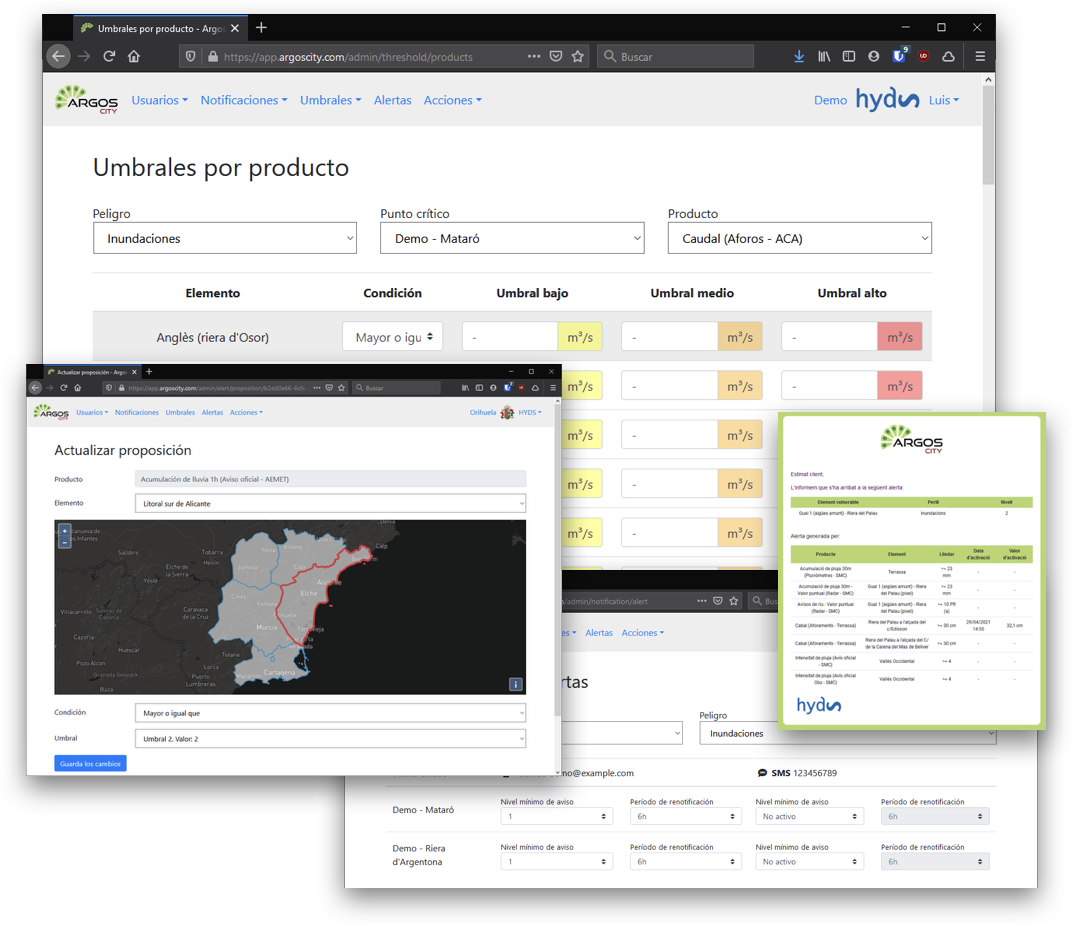Save to Pocket in the Umbrales window
1072x926 pixels.
[556, 56]
